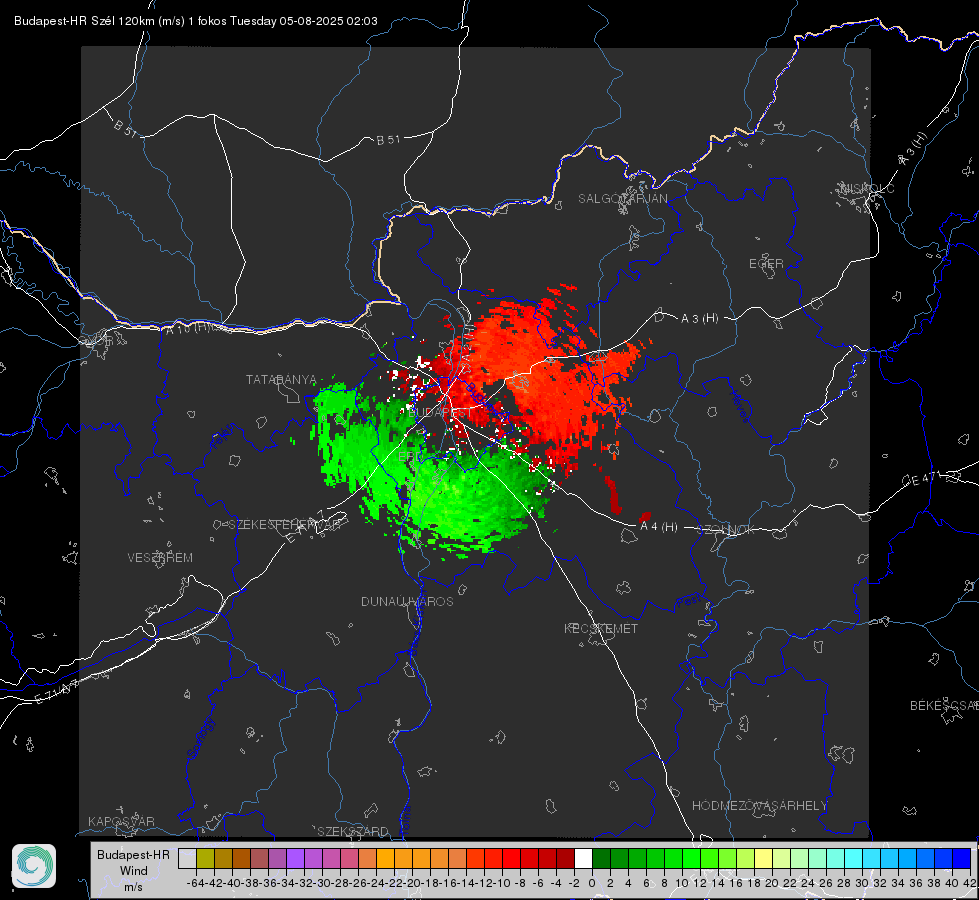This screenshot has width=979, height=900.
Task: Click the DUNAÚJVÁROS city label
Action: coord(407,601)
